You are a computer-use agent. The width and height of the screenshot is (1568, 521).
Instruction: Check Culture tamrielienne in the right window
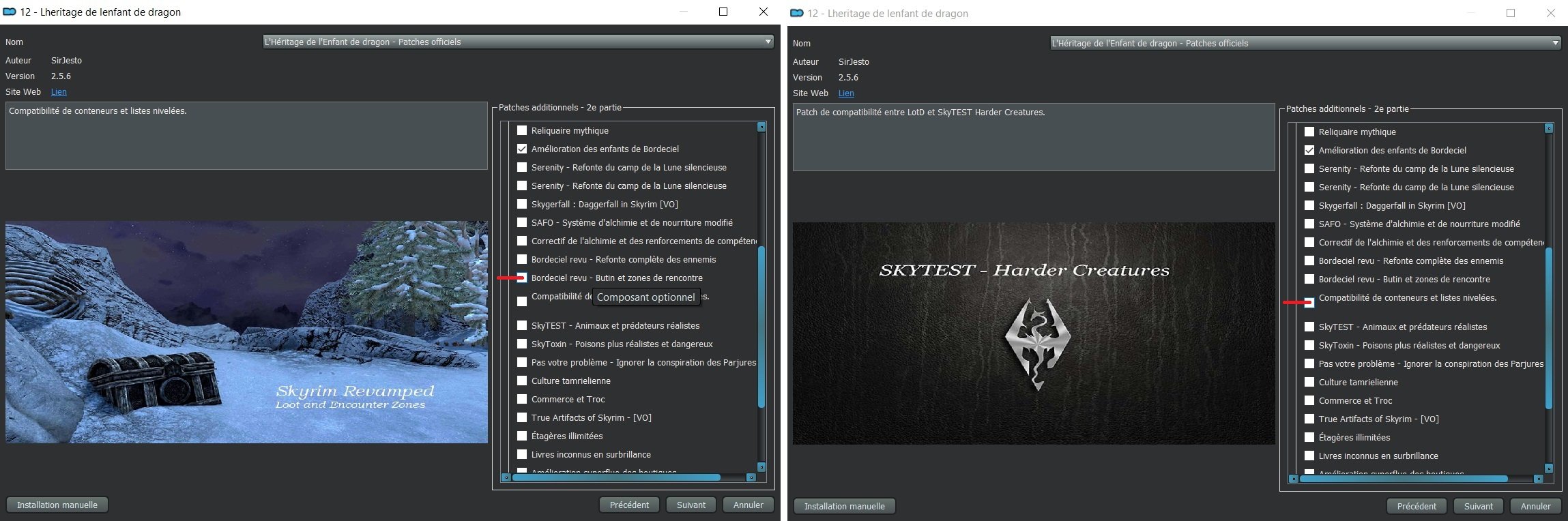click(1309, 382)
